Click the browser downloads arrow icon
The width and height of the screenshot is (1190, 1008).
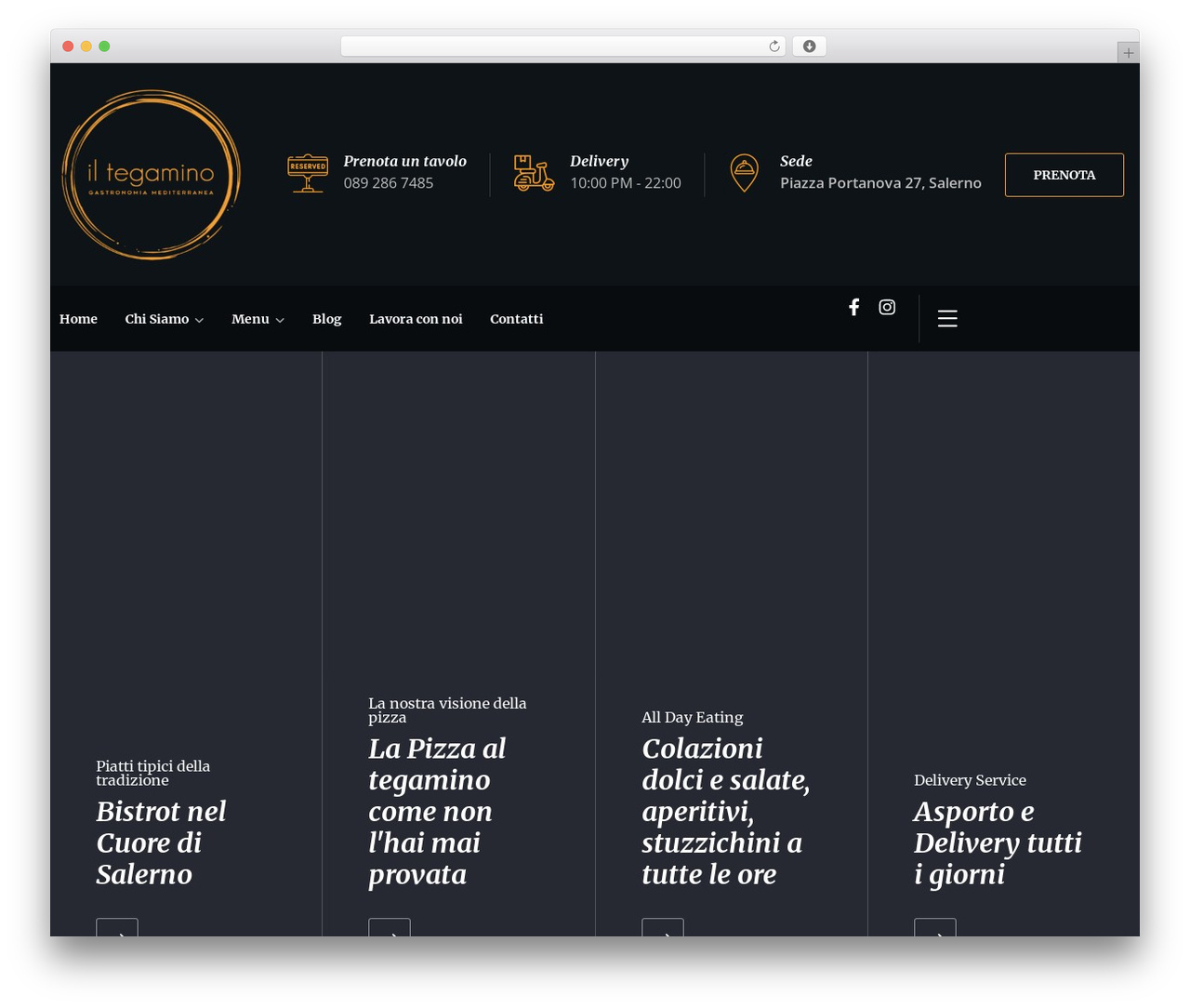809,46
